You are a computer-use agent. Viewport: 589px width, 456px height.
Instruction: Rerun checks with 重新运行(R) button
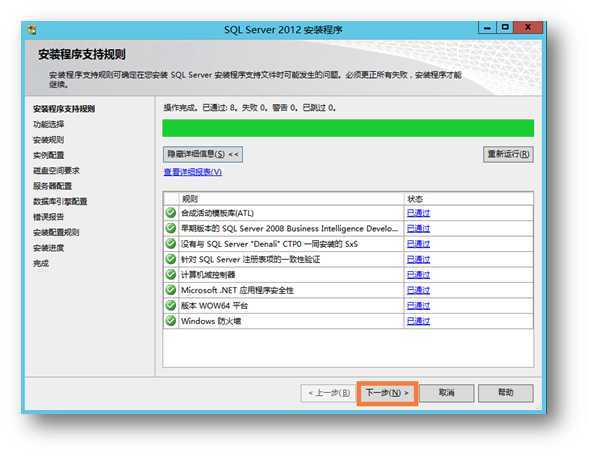click(x=508, y=154)
